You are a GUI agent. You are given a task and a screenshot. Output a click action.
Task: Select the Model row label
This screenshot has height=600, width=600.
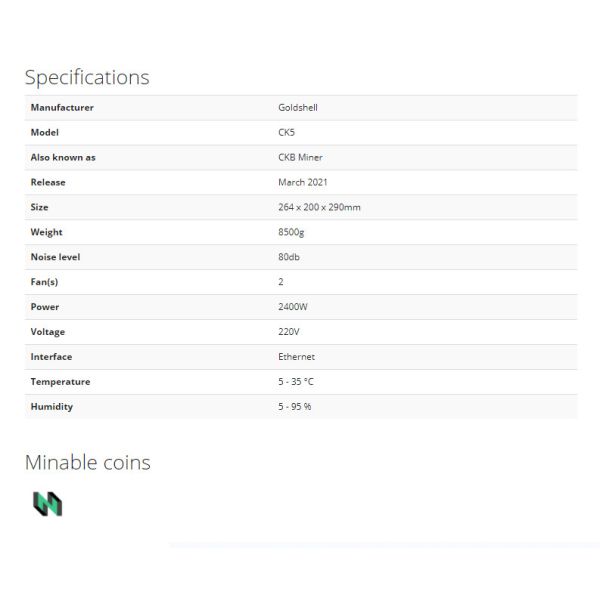coord(45,132)
